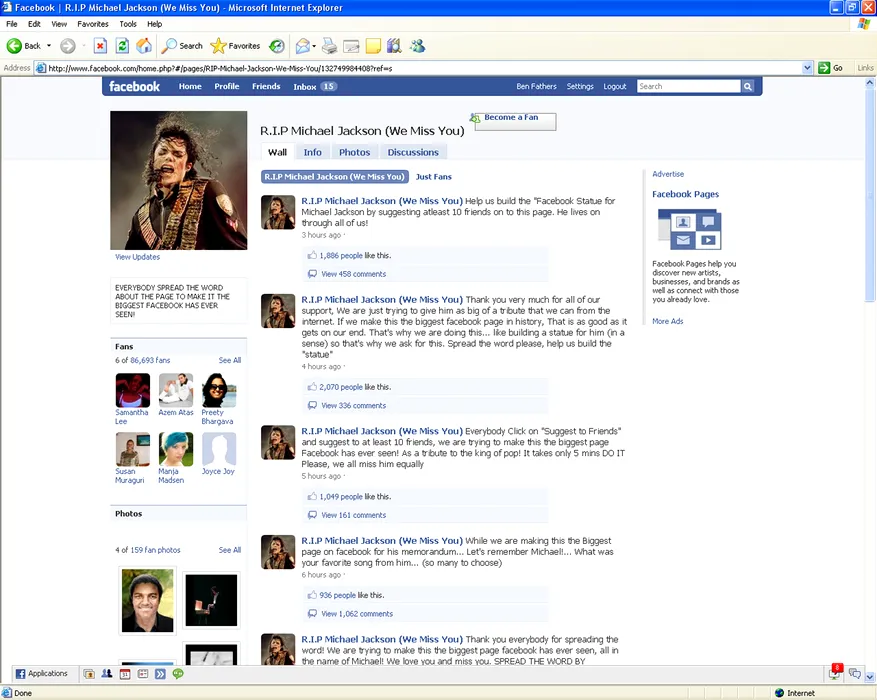The width and height of the screenshot is (877, 700).
Task: Click the Edit toolbar icon beside Print
Action: (x=351, y=46)
